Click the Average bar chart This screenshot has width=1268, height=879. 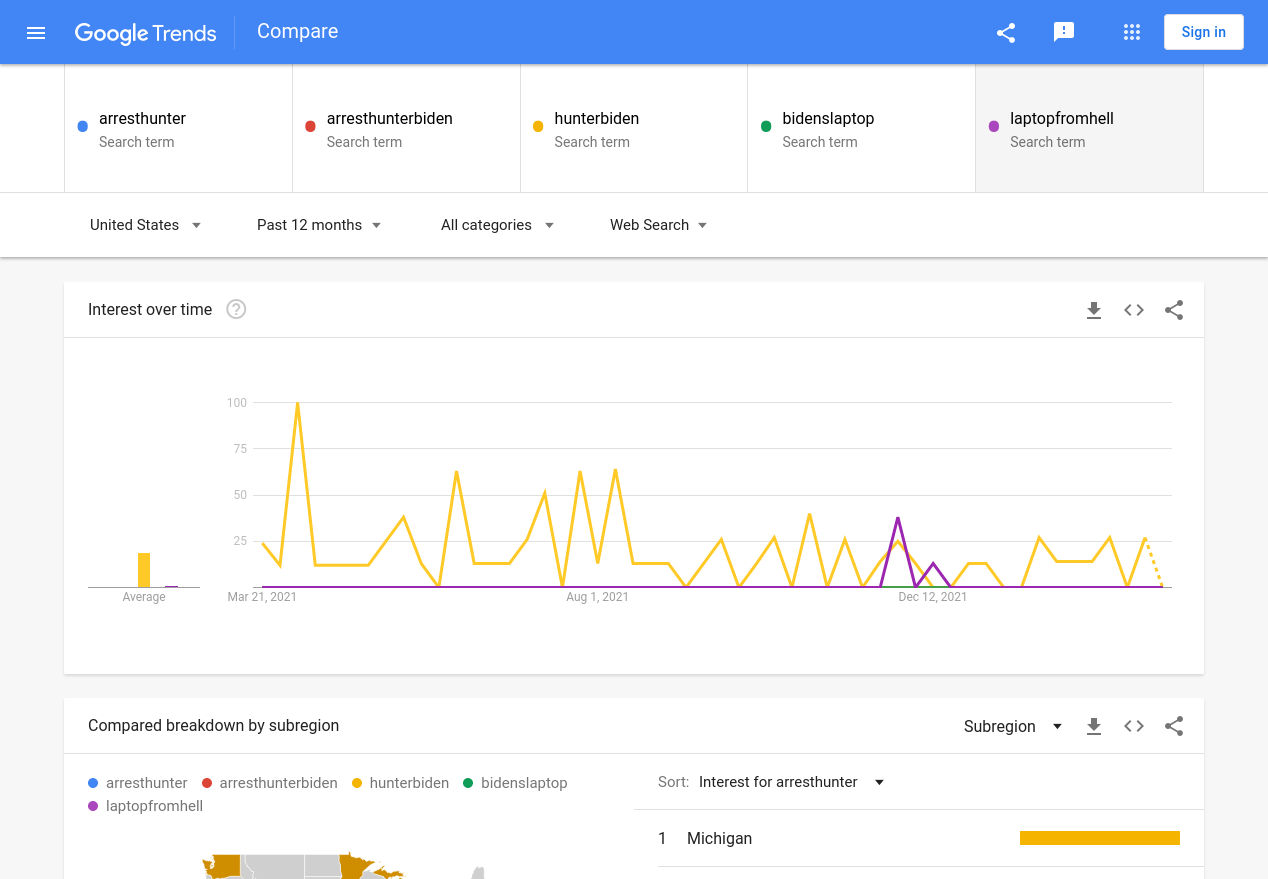click(x=144, y=570)
